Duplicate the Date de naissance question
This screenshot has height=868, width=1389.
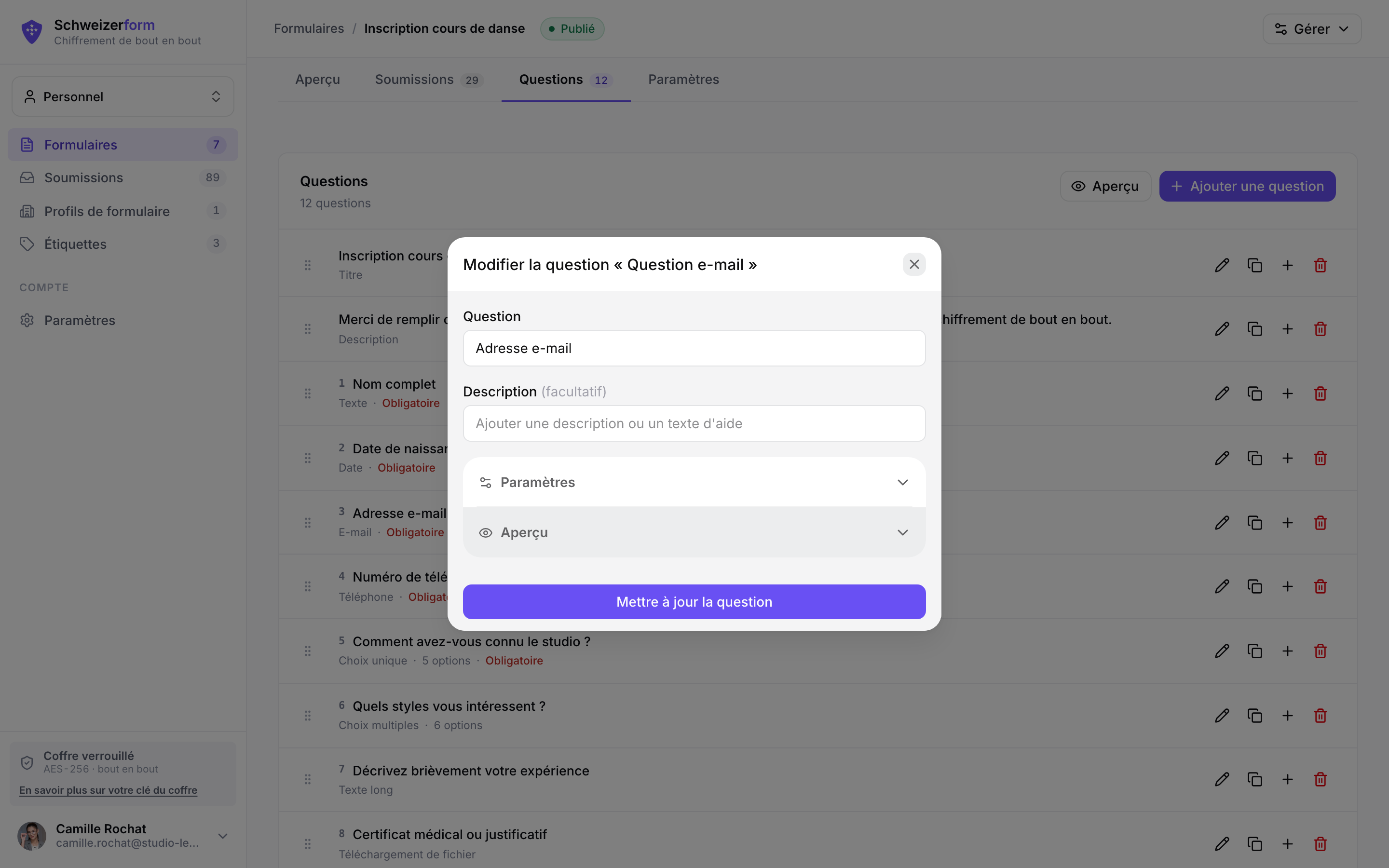click(x=1255, y=458)
